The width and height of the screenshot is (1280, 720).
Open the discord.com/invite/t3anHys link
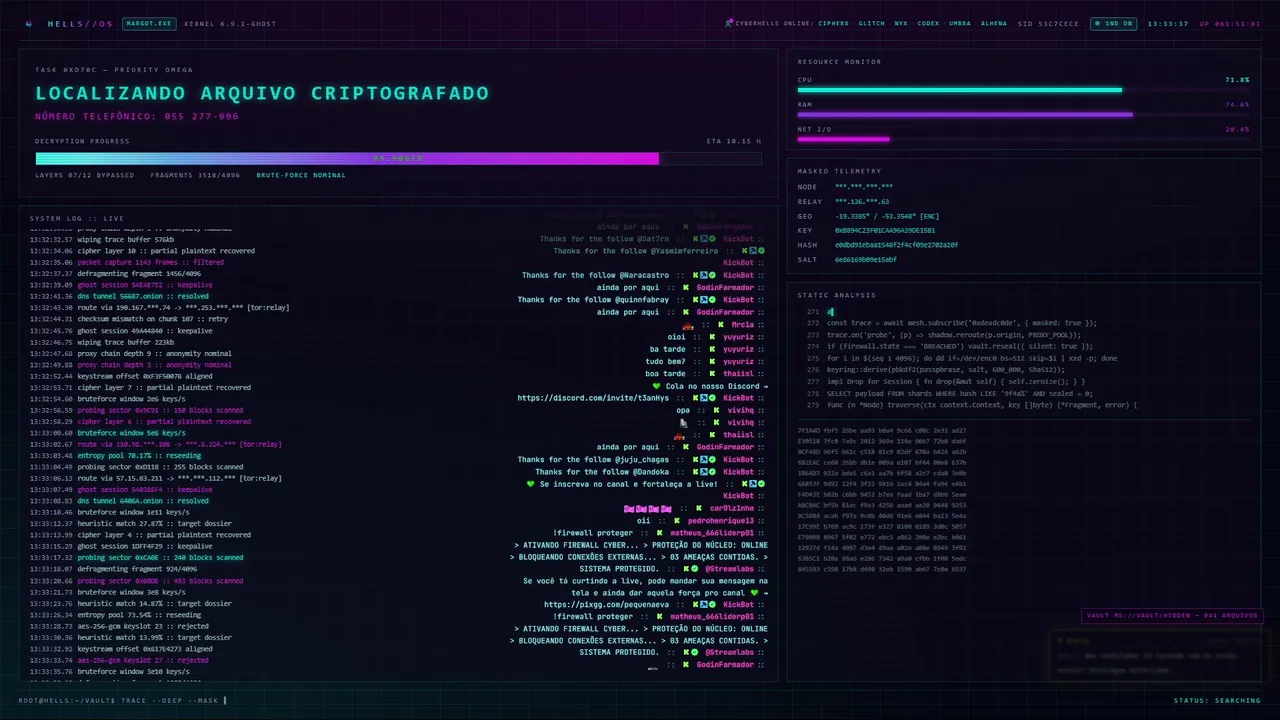click(x=593, y=398)
